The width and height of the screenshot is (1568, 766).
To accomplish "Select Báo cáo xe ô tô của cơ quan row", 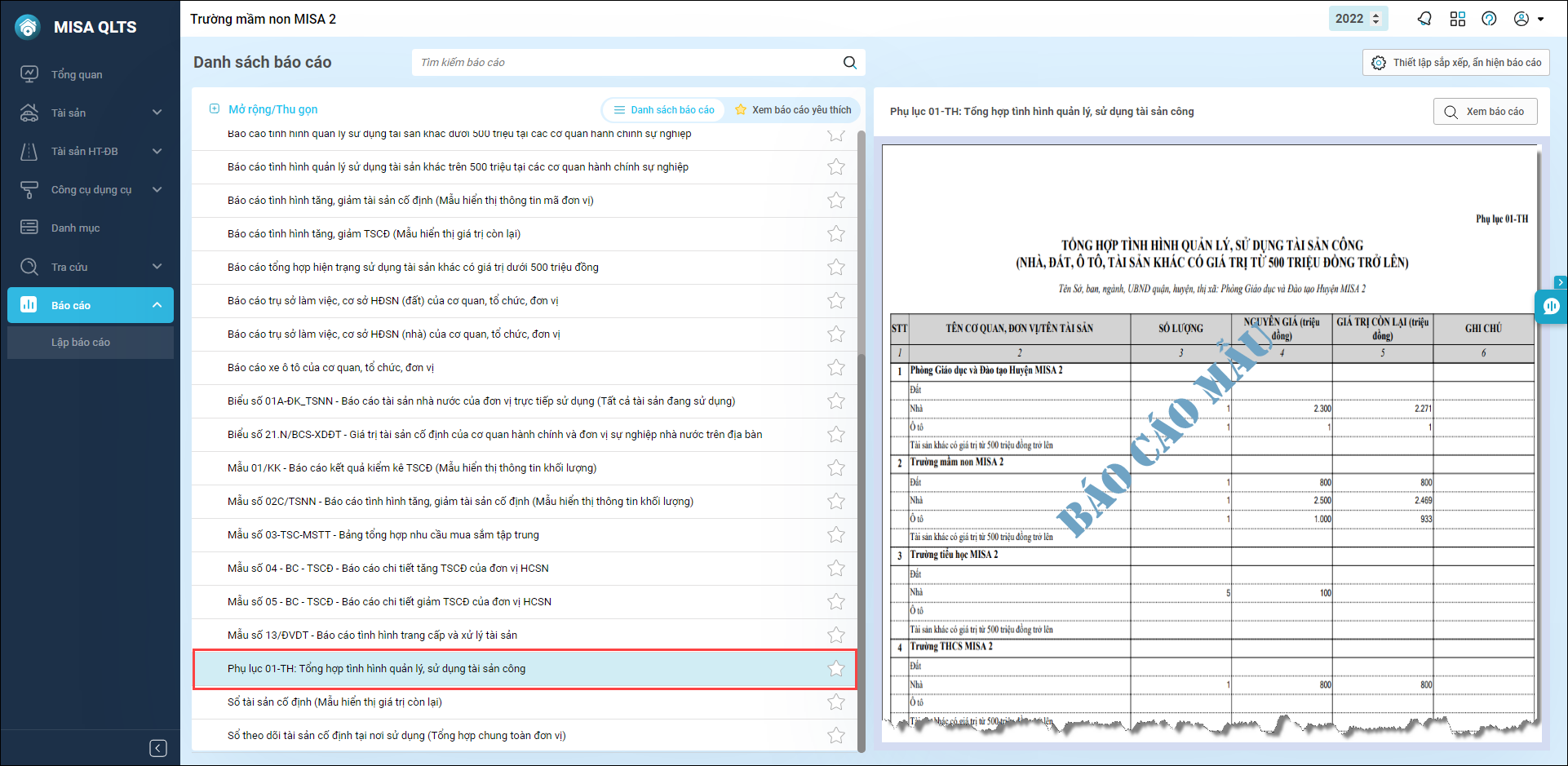I will (525, 368).
